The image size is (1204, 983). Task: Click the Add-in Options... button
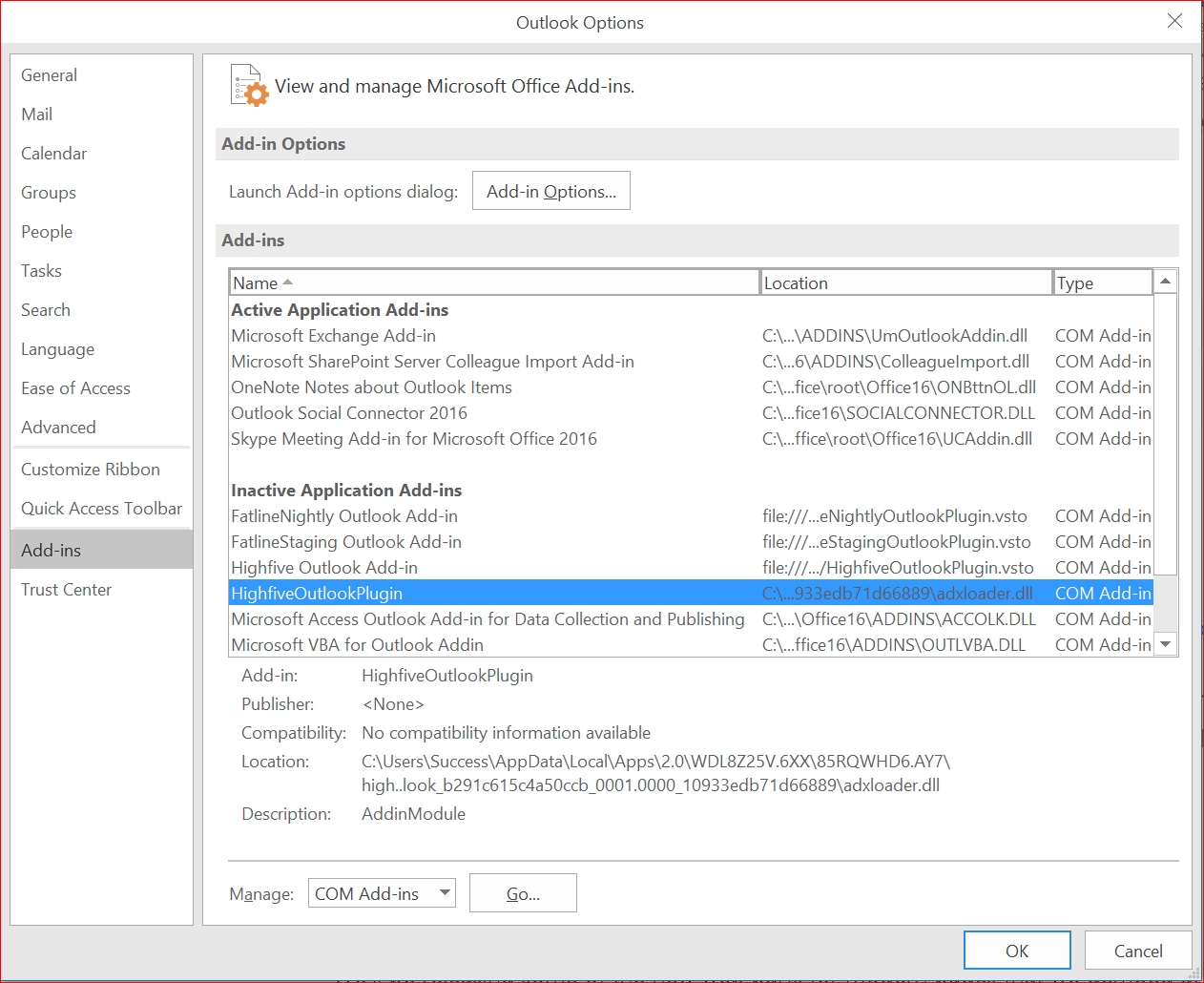click(x=551, y=191)
